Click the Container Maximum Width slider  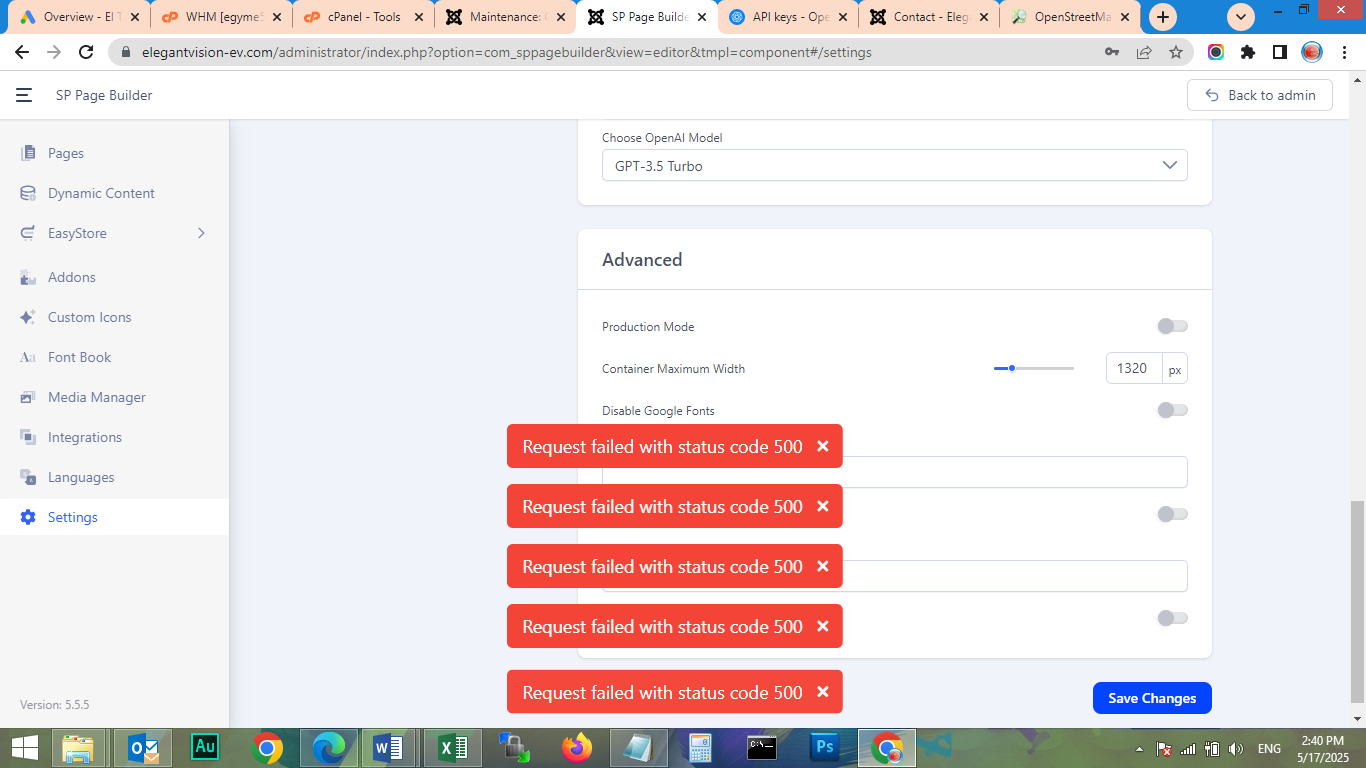coord(1033,368)
